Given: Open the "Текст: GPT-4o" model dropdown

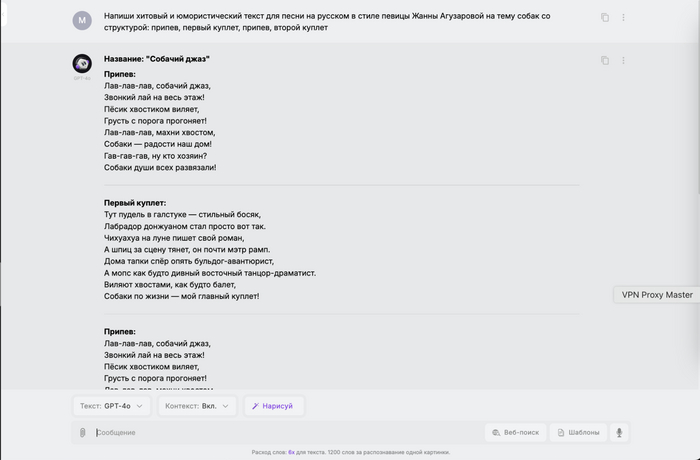Looking at the screenshot, I should click(113, 406).
